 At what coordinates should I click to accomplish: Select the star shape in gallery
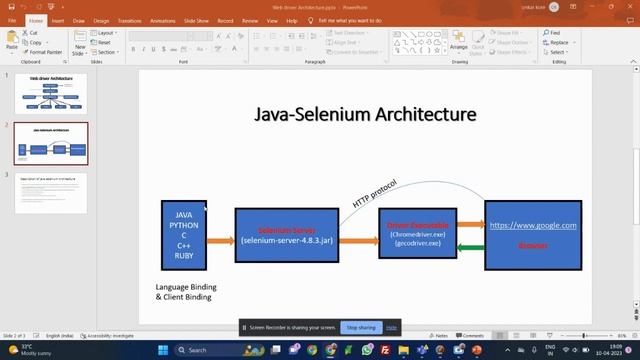click(x=437, y=51)
